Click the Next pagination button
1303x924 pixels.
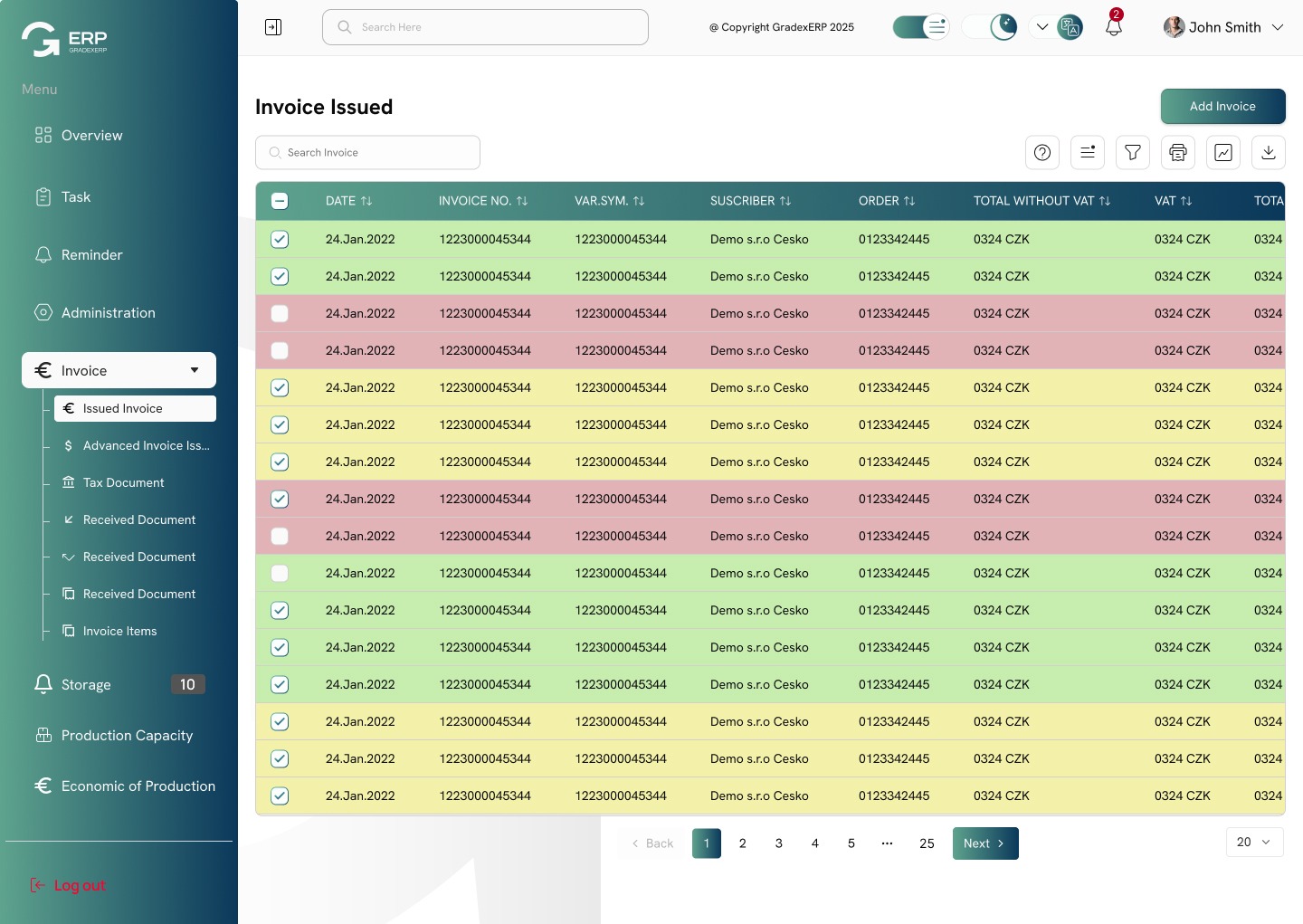pyautogui.click(x=984, y=843)
